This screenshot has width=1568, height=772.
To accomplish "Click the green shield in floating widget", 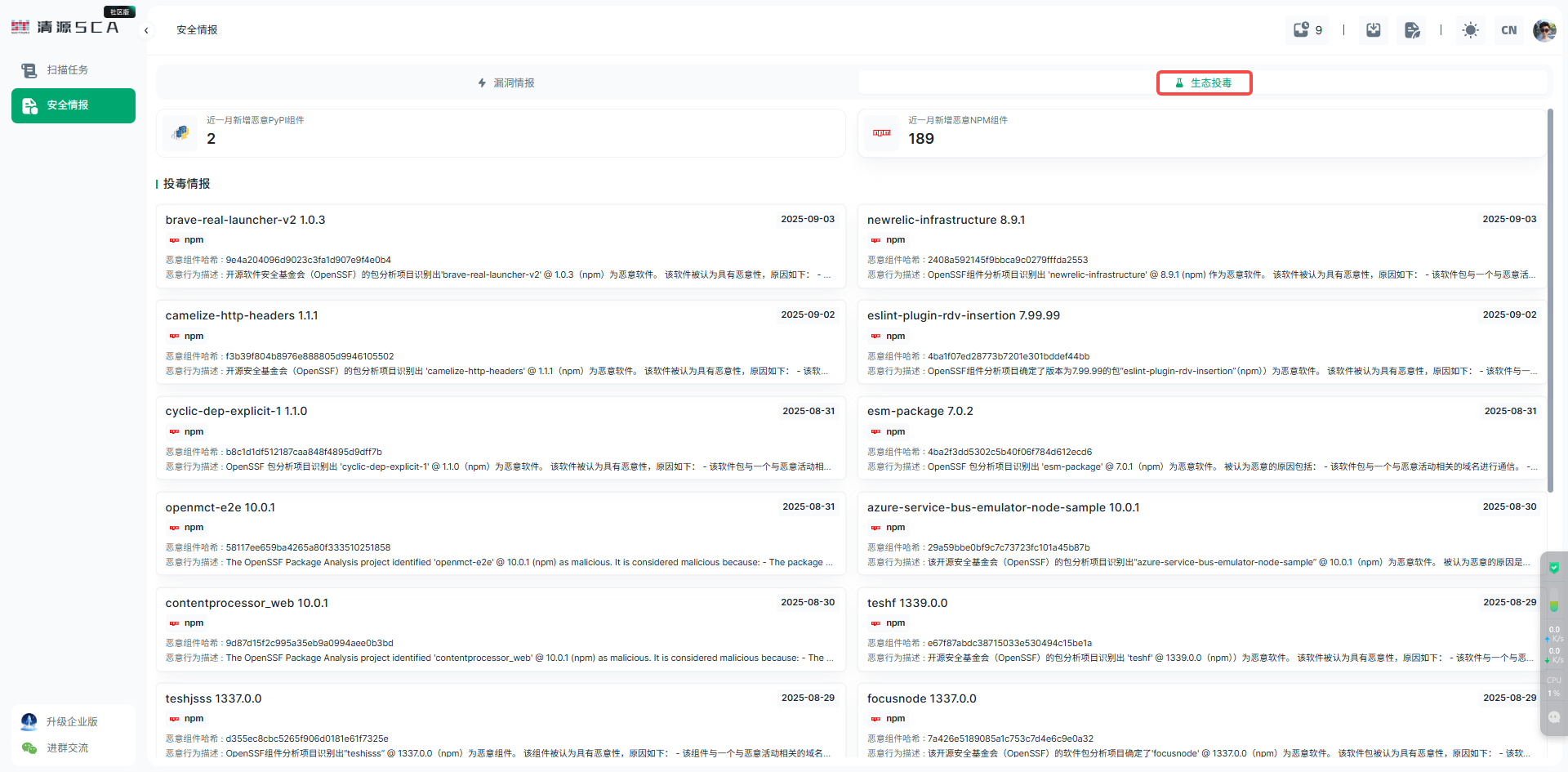I will pos(1553,568).
